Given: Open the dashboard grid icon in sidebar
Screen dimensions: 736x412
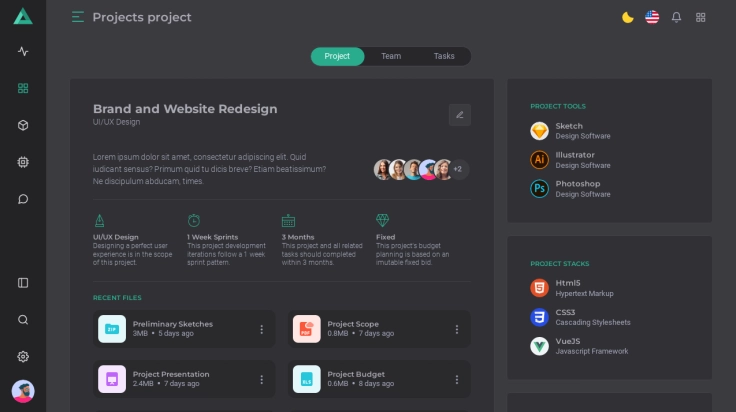Looking at the screenshot, I should pyautogui.click(x=23, y=88).
